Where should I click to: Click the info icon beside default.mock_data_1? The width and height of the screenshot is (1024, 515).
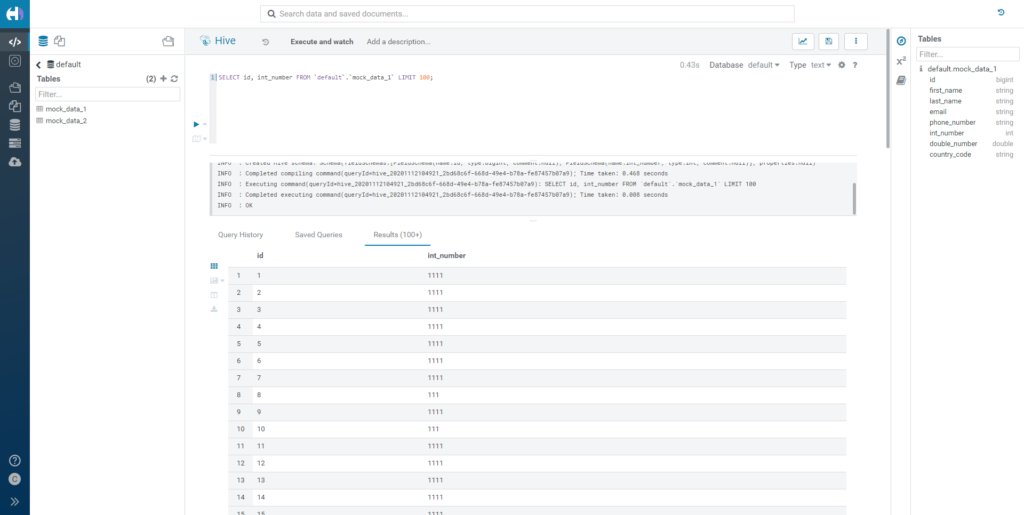click(x=921, y=69)
